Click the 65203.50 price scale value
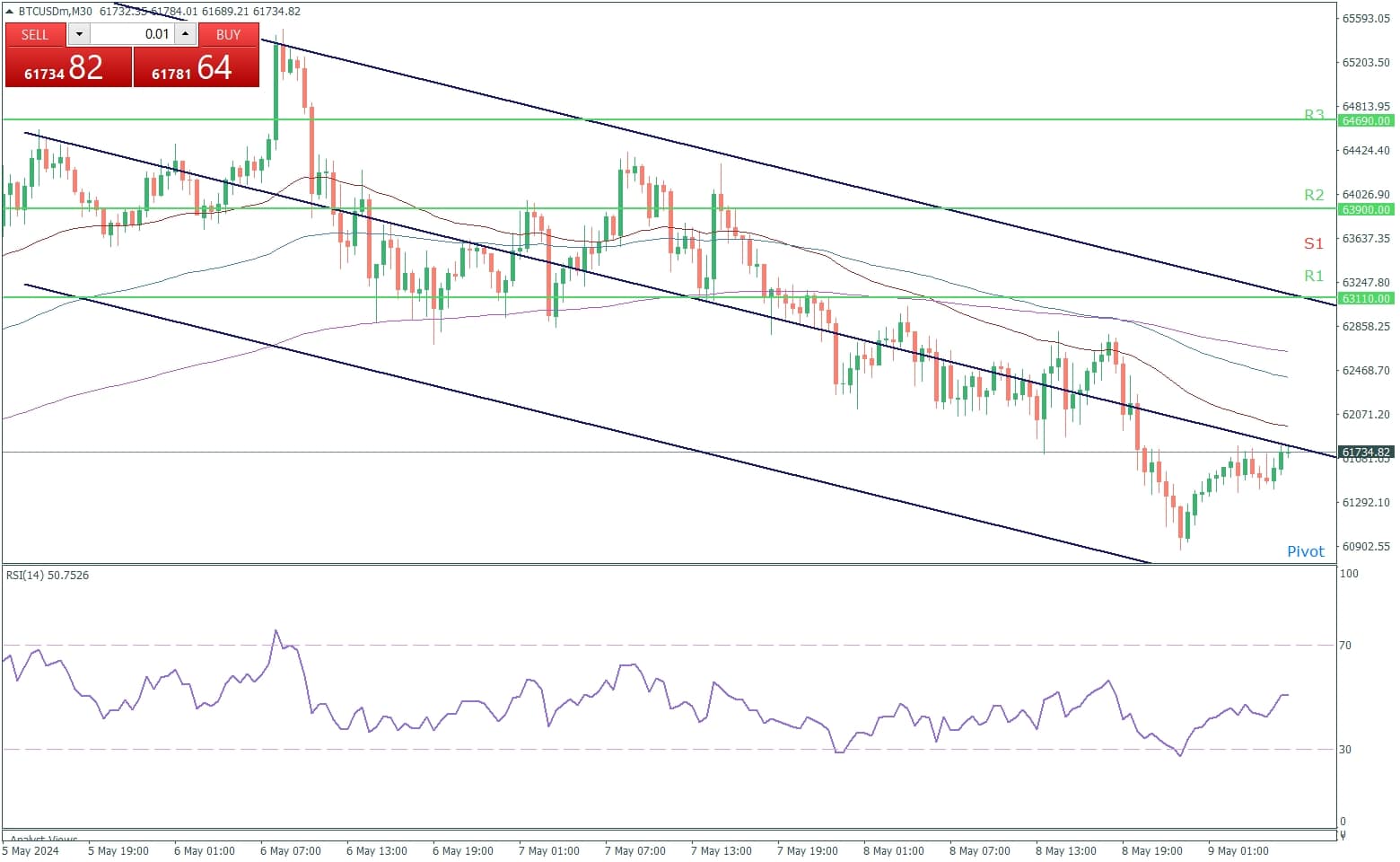1400x862 pixels. pyautogui.click(x=1366, y=62)
